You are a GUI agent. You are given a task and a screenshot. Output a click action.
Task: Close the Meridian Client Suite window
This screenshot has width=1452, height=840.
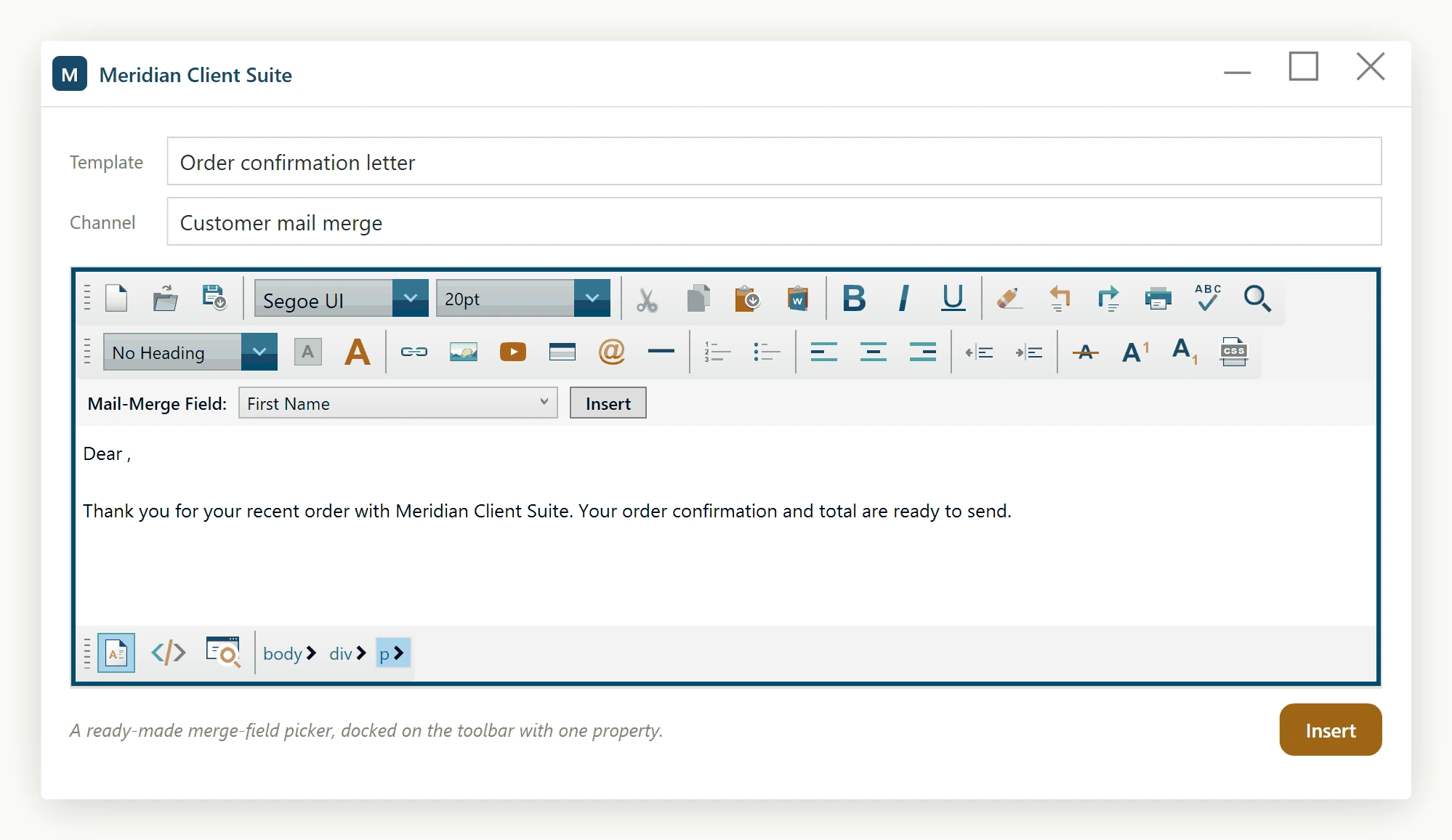coord(1370,66)
